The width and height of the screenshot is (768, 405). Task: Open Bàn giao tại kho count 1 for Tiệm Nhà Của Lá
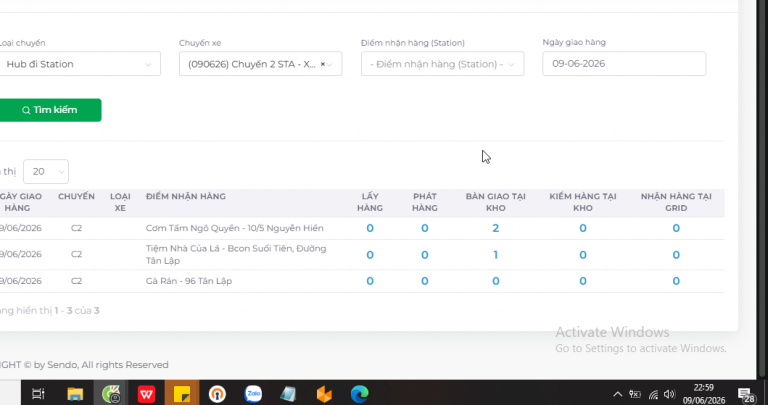pos(496,255)
